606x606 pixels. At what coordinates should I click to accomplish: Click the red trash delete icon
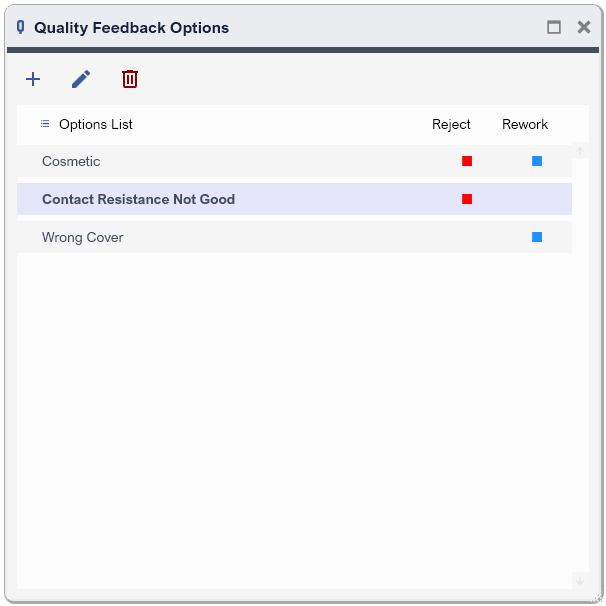tap(130, 79)
